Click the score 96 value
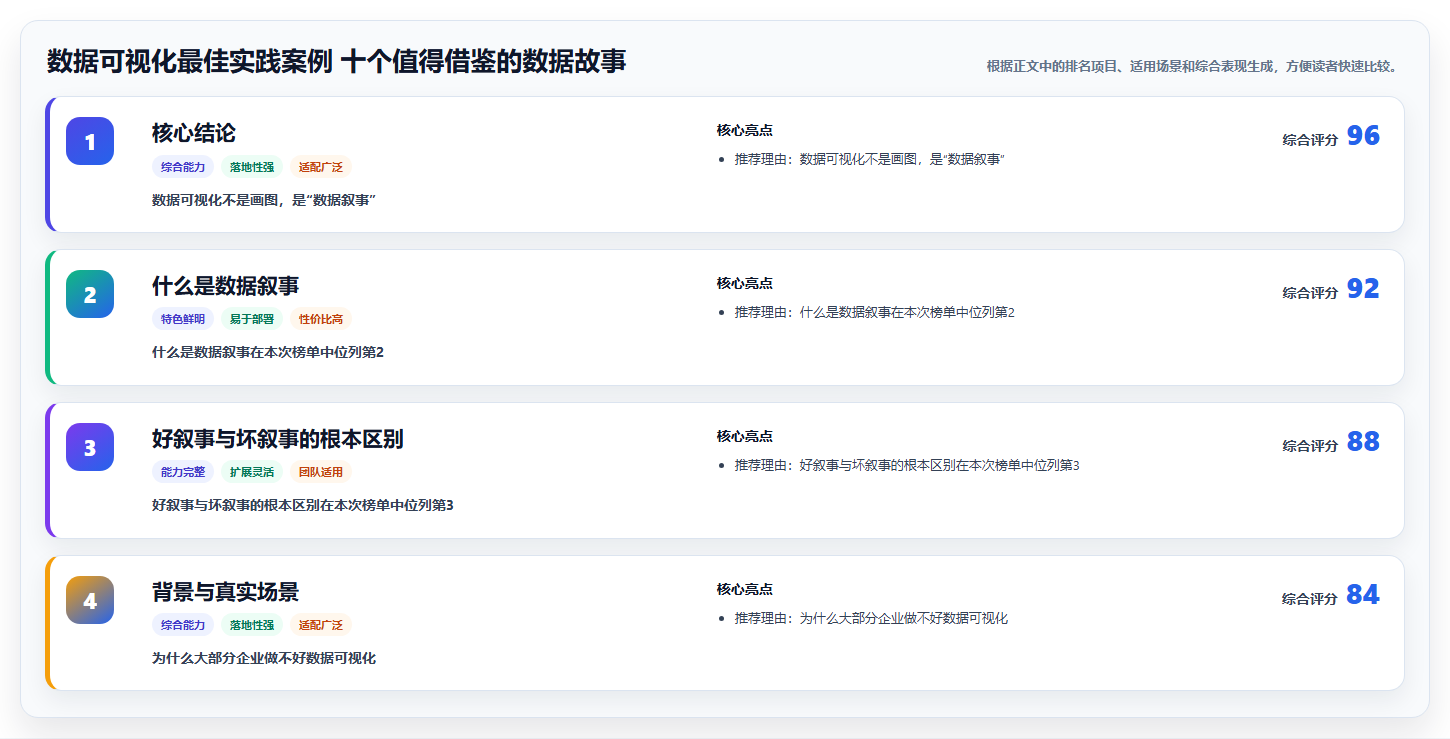The image size is (1450, 739). click(x=1363, y=136)
